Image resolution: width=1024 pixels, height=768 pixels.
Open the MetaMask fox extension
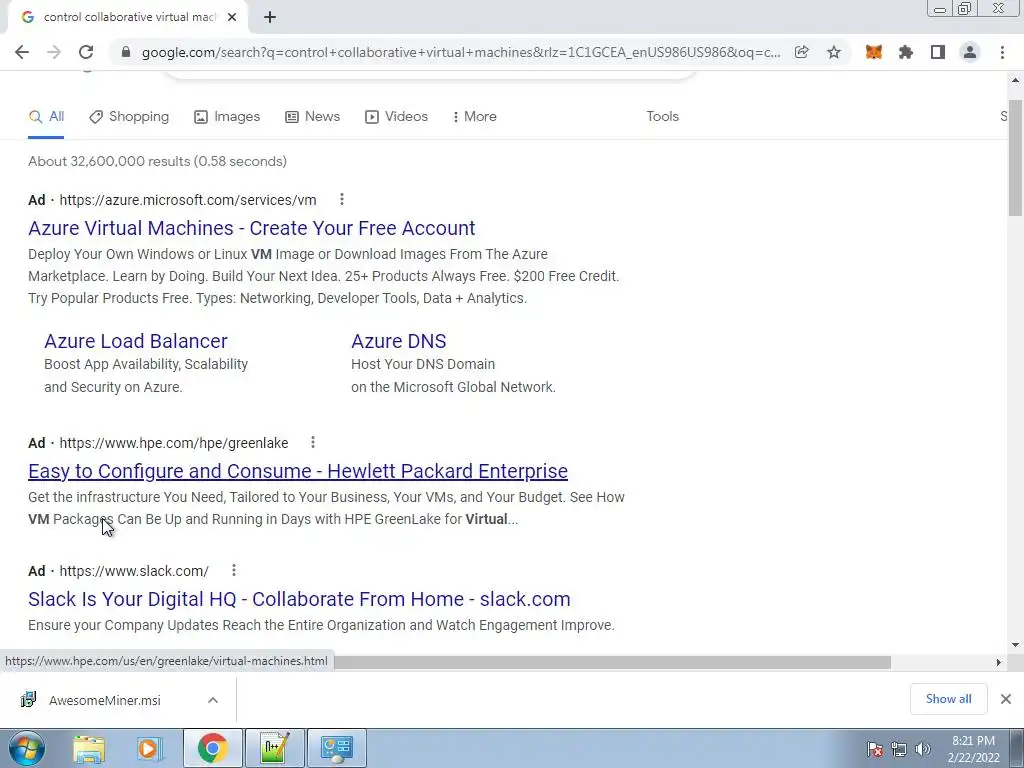pos(874,52)
